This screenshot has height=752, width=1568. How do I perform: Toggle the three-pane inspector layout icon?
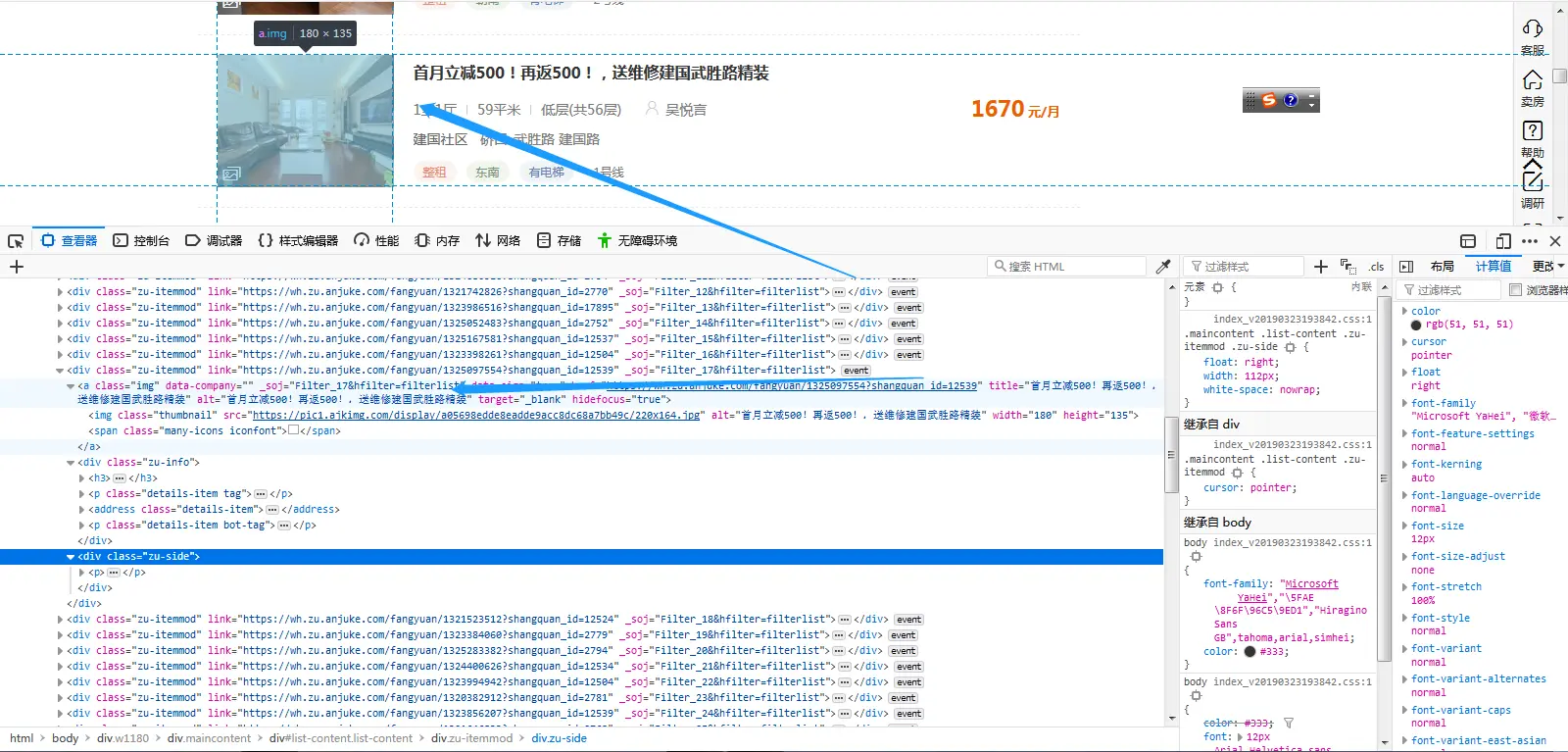(x=1406, y=267)
